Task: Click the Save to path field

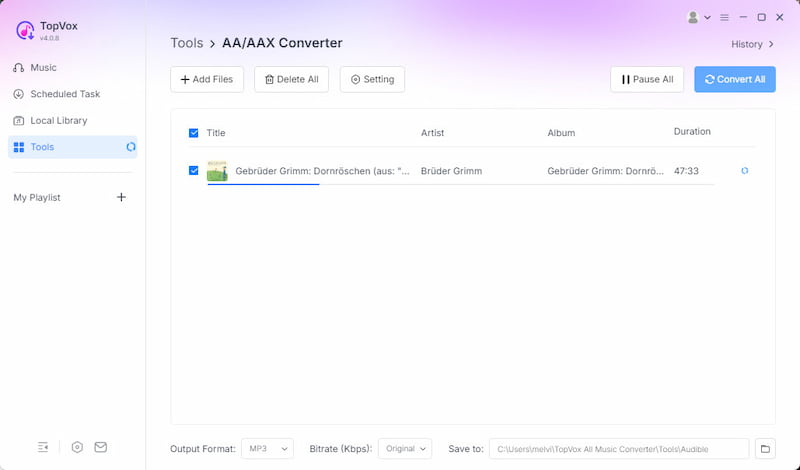Action: 619,449
